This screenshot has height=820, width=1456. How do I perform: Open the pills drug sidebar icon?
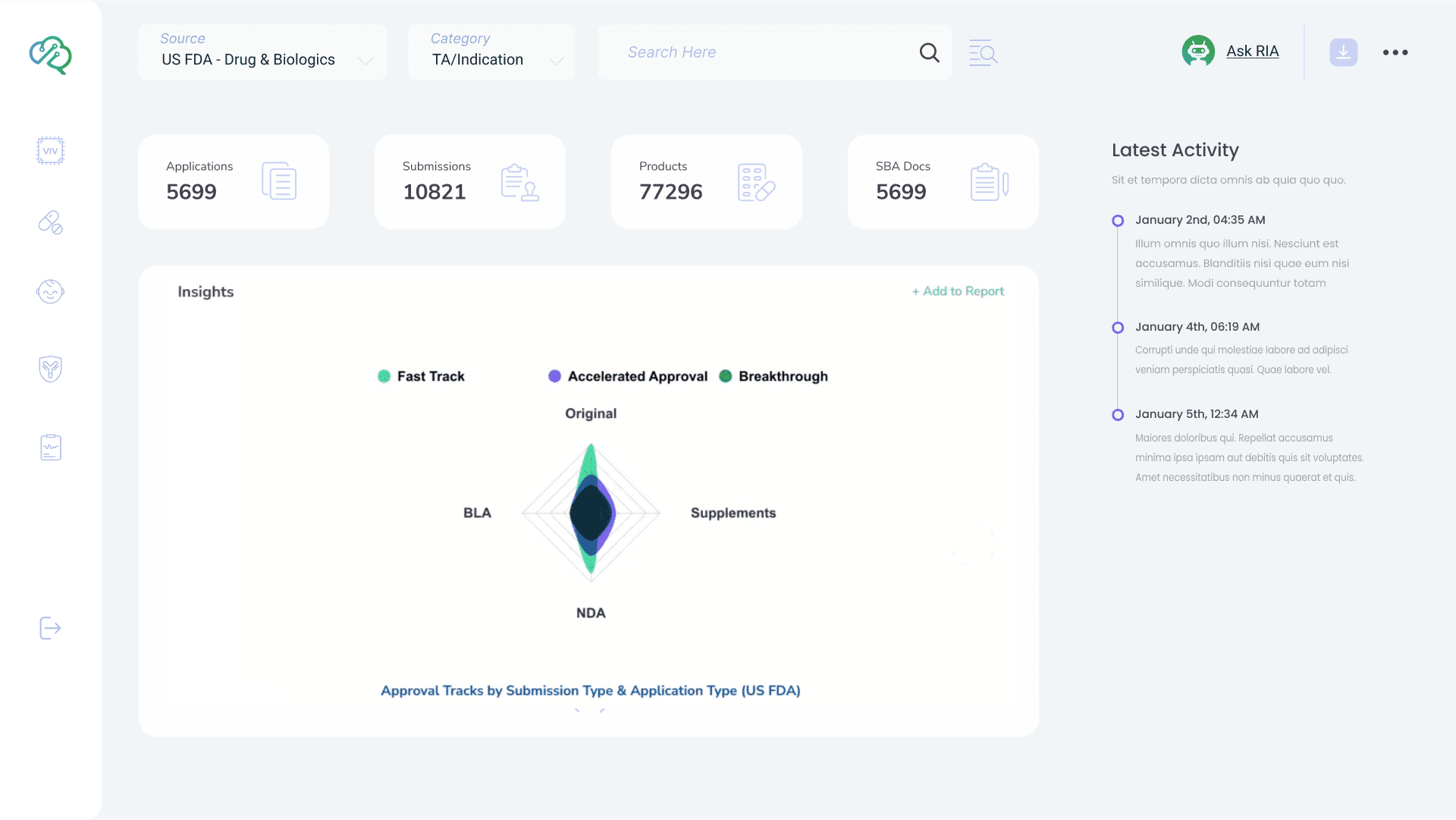50,222
